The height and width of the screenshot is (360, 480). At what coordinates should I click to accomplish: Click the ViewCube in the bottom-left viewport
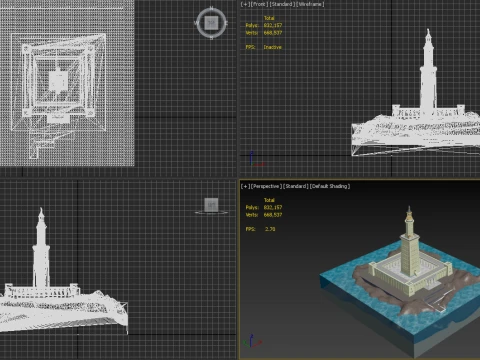[x=211, y=205]
